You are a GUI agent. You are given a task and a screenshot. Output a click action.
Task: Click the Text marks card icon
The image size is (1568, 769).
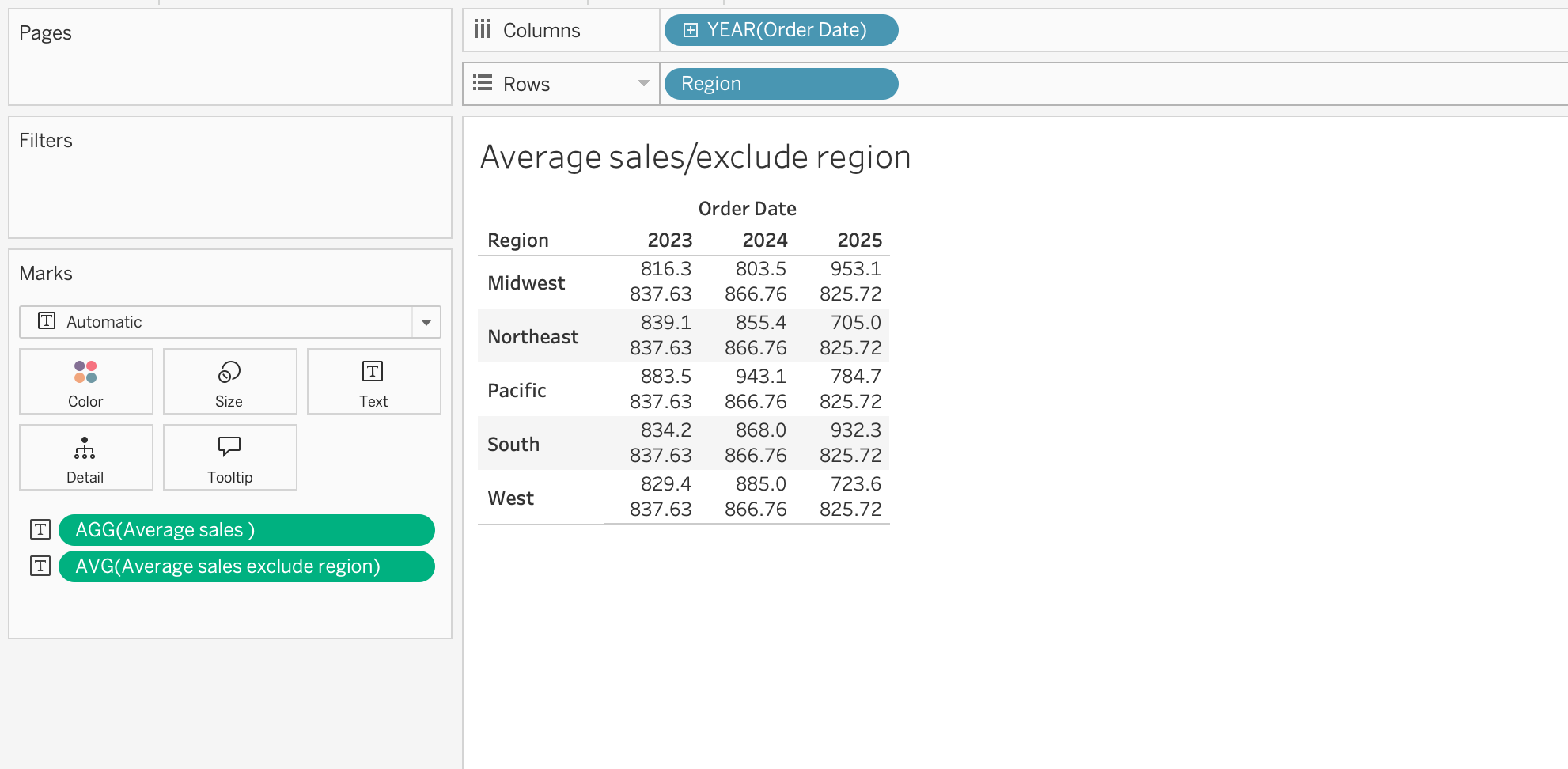click(x=373, y=372)
